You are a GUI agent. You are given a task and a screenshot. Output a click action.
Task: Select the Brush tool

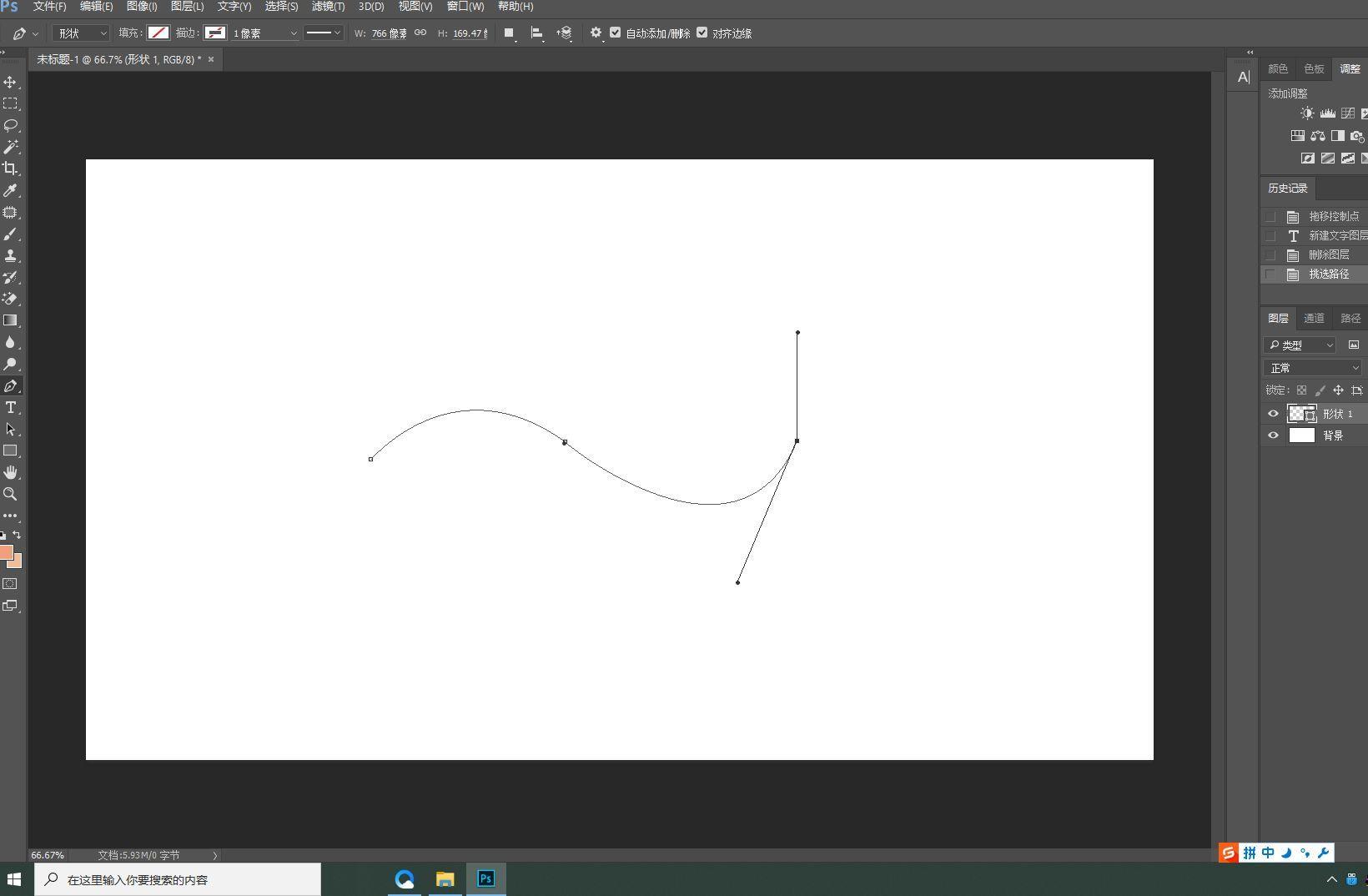point(11,234)
